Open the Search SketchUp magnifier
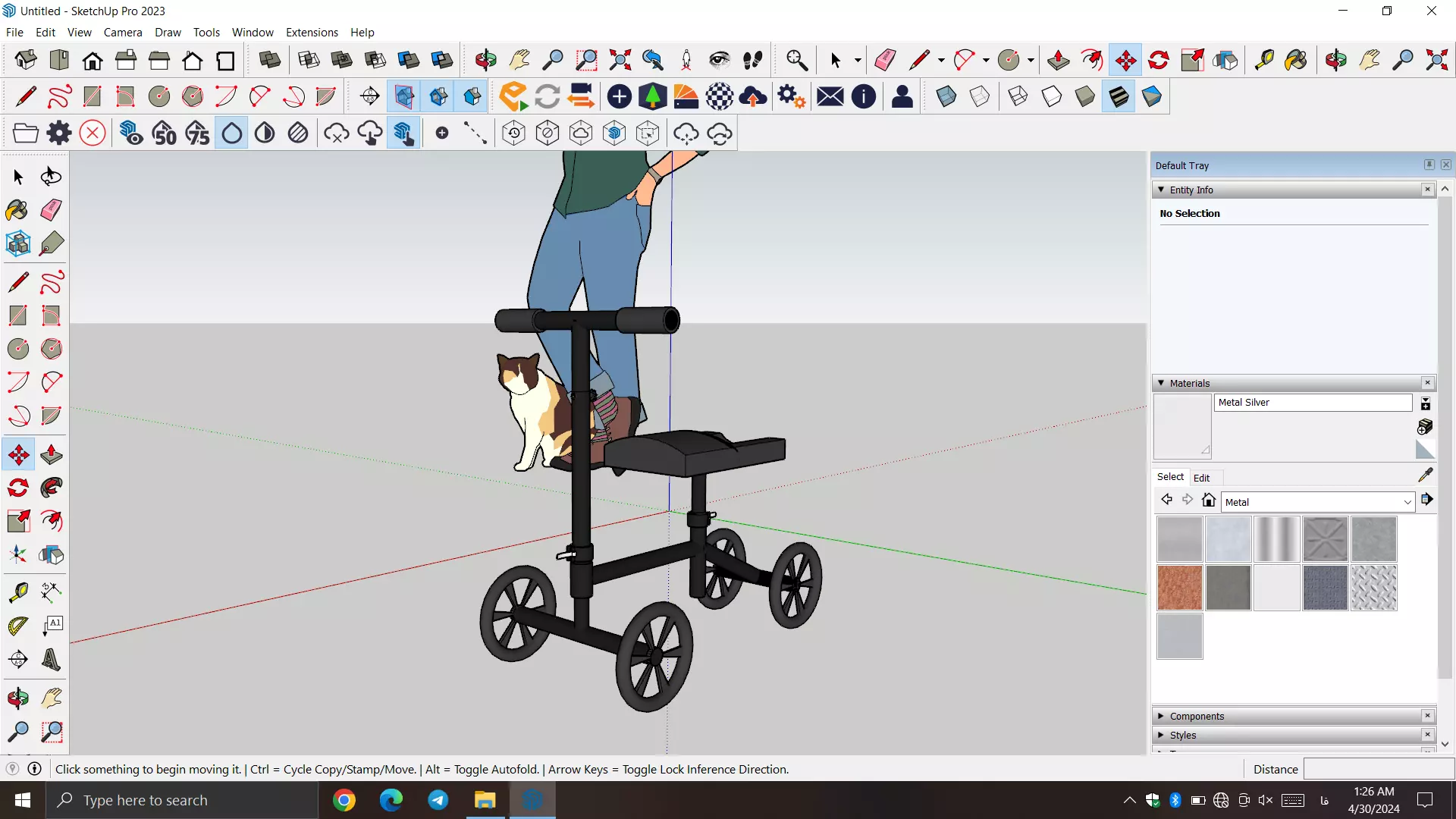This screenshot has width=1456, height=819. coord(796,60)
